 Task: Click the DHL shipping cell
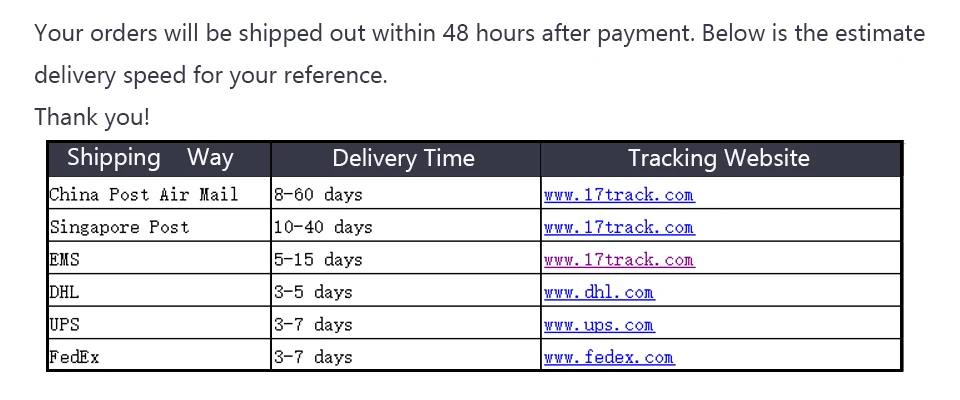pos(159,290)
